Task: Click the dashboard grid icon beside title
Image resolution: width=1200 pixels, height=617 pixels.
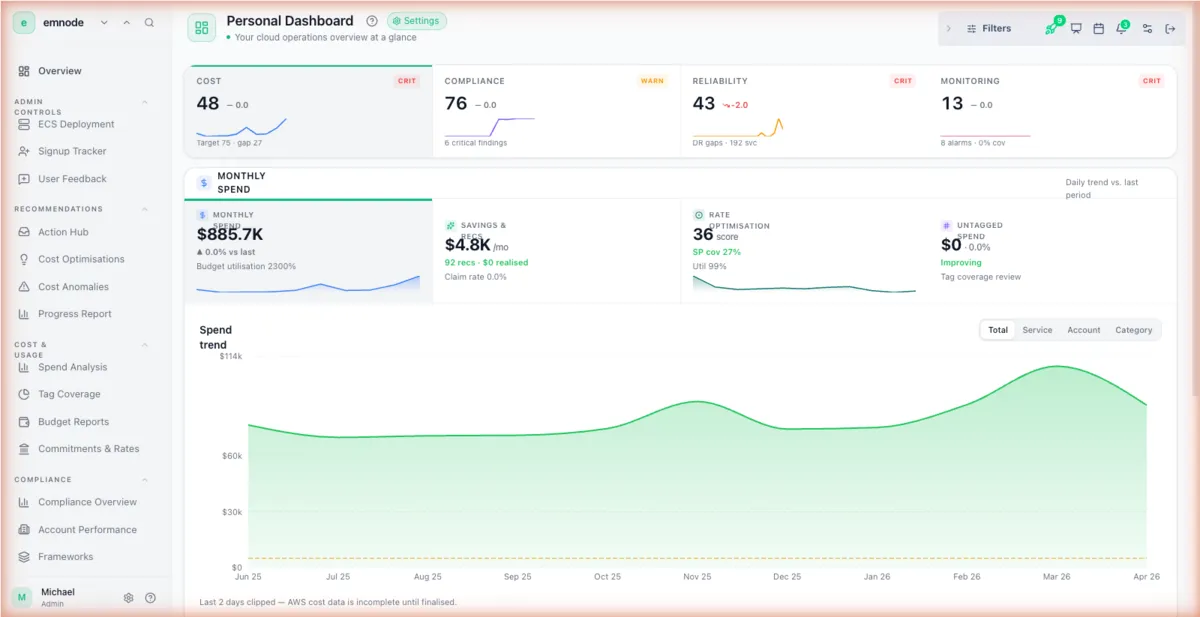Action: (202, 28)
